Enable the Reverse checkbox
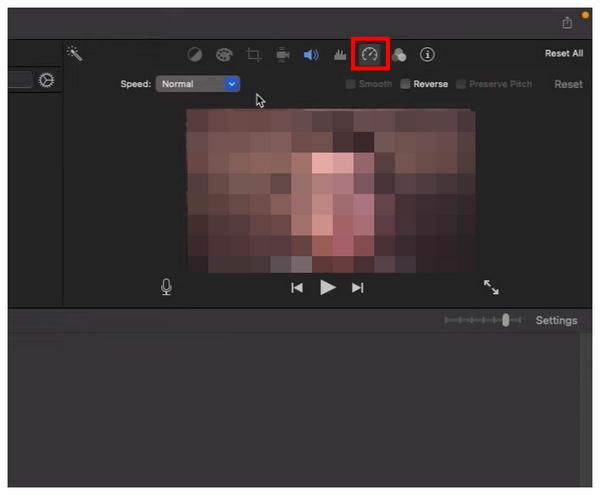Viewport: 600px width, 495px height. click(x=405, y=84)
